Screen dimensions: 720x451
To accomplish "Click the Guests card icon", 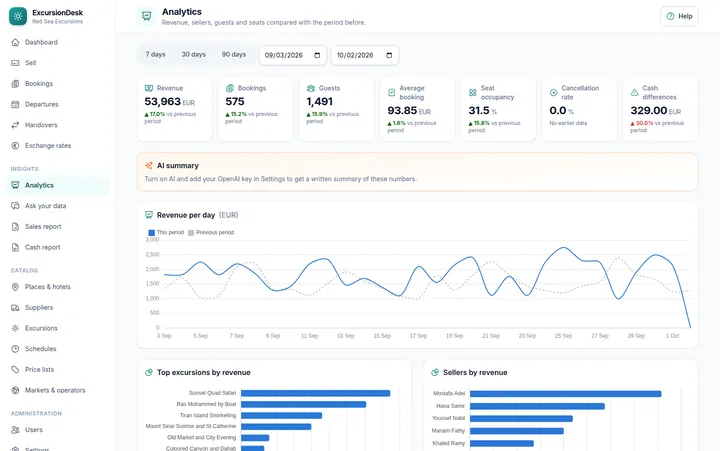I will tap(311, 88).
